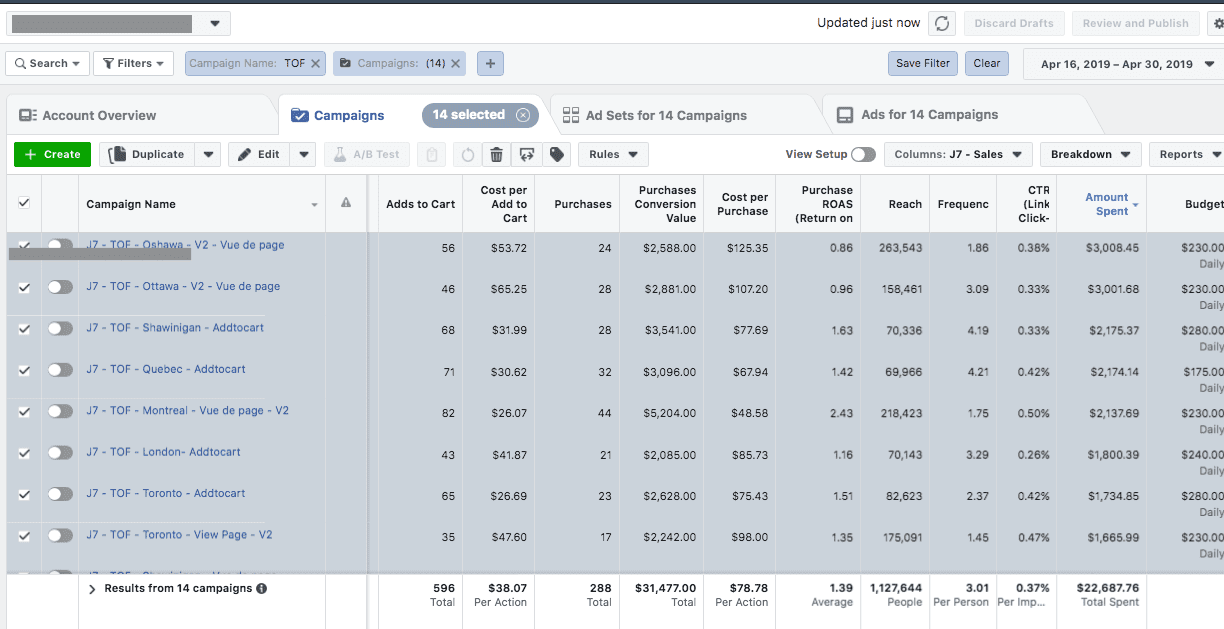This screenshot has height=629, width=1224.
Task: Open the Tags icon to label campaigns
Action: pos(557,154)
